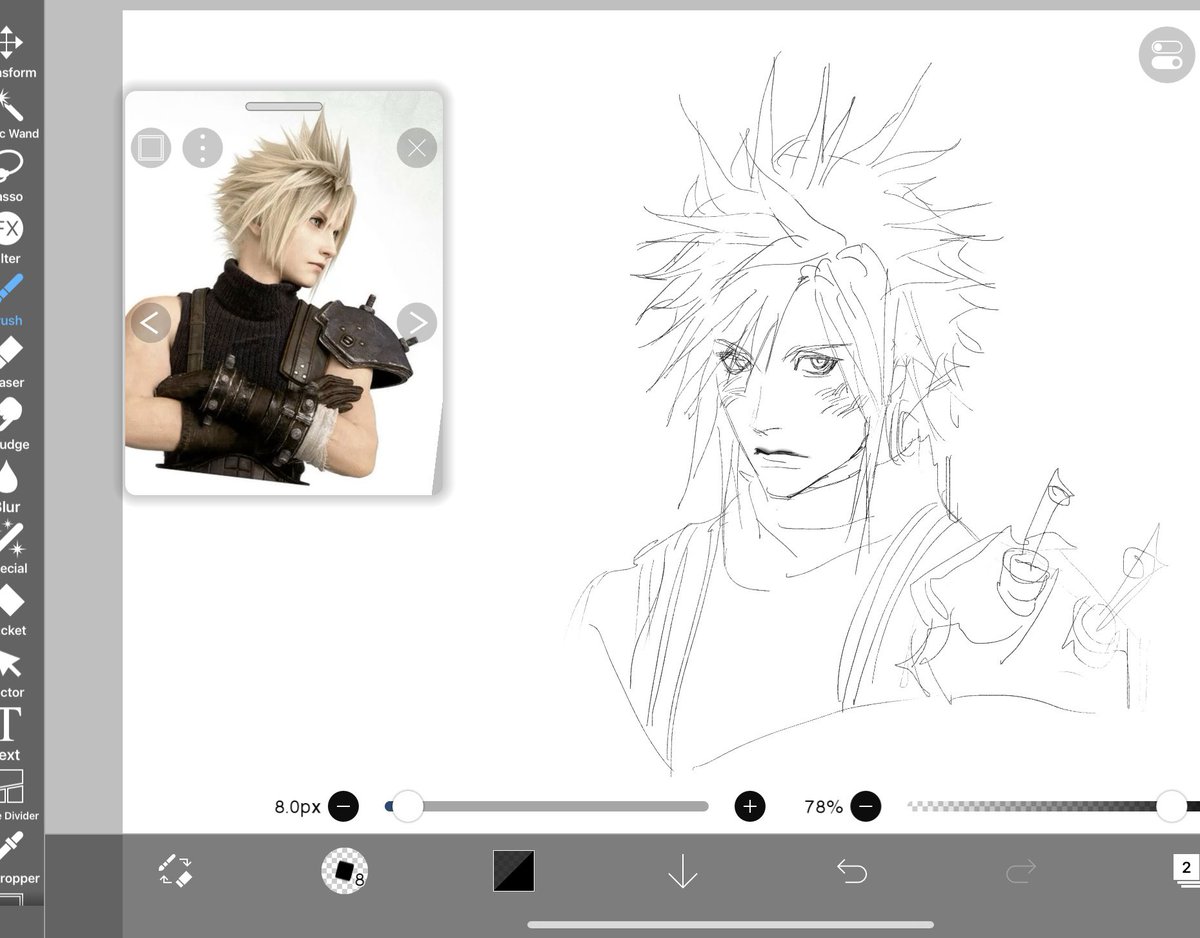Undo the last stroke
The height and width of the screenshot is (938, 1200).
pyautogui.click(x=852, y=871)
